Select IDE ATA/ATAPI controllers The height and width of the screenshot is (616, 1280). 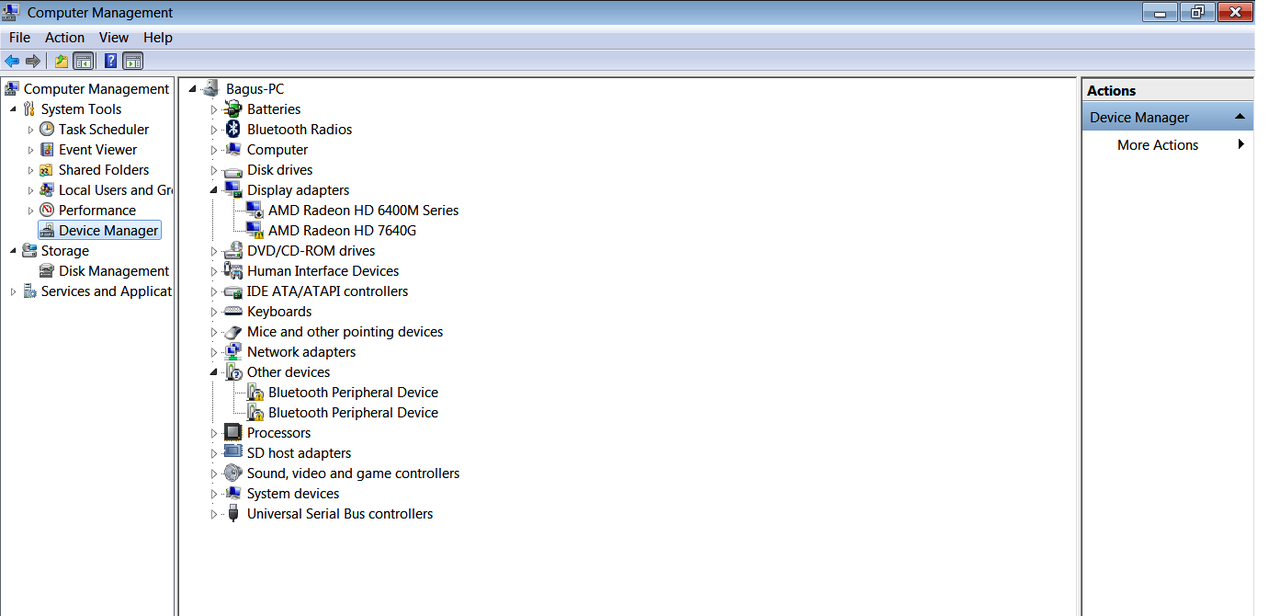pyautogui.click(x=327, y=291)
